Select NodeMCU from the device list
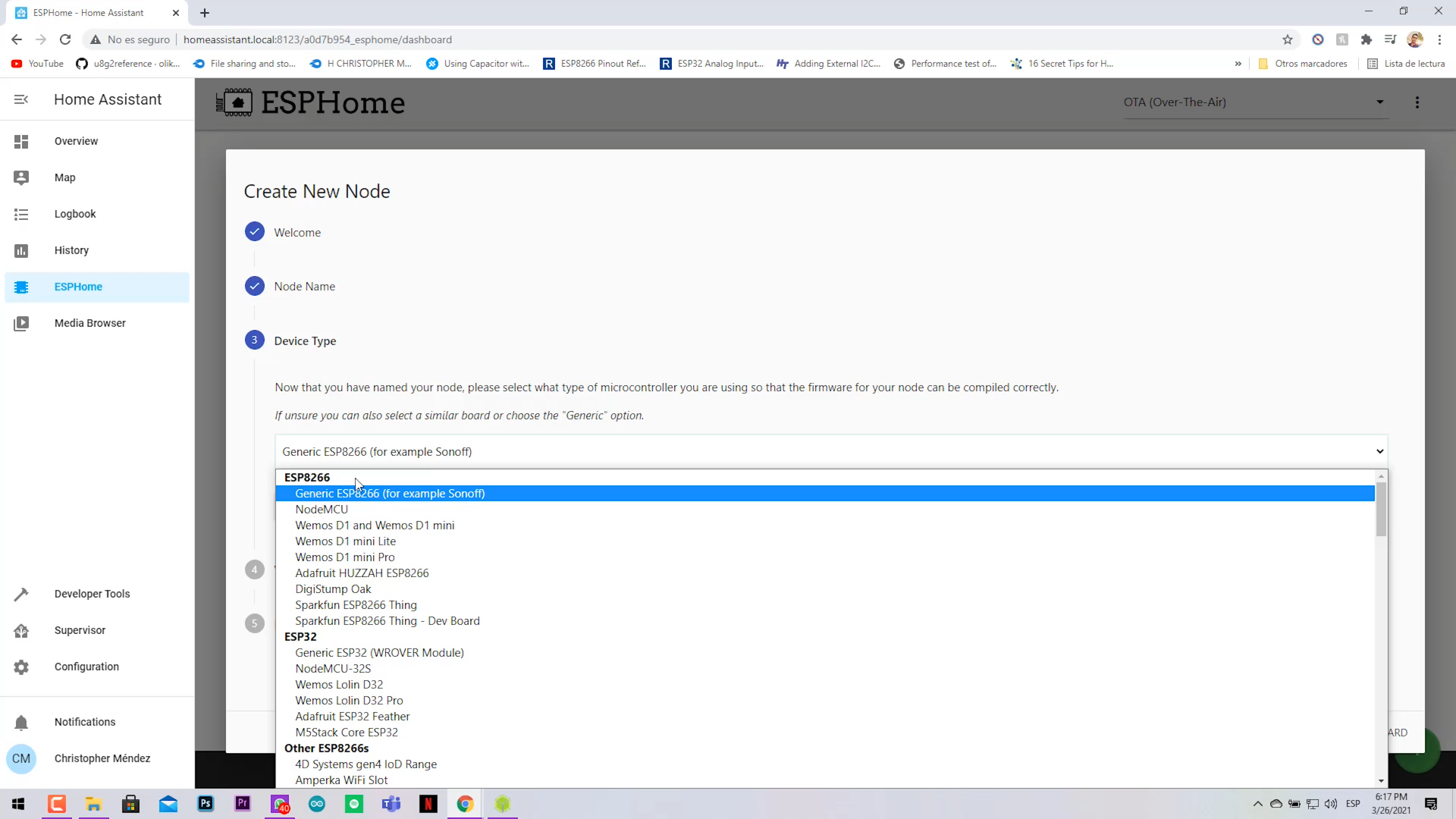 click(825, 510)
